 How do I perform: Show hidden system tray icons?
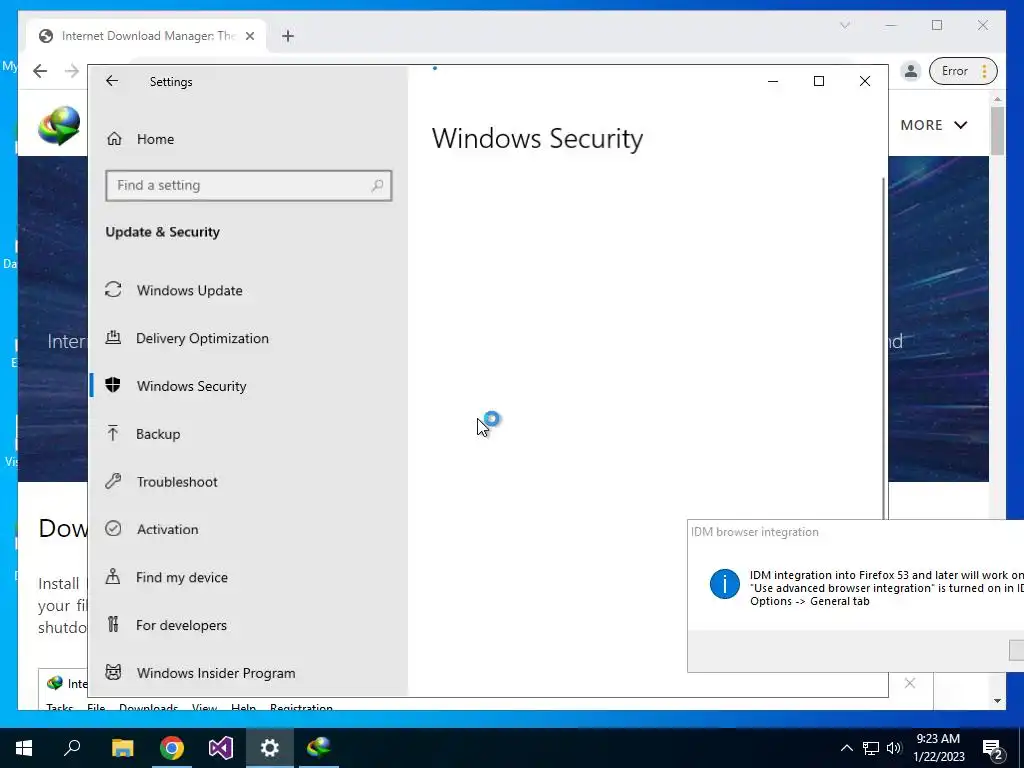[846, 748]
